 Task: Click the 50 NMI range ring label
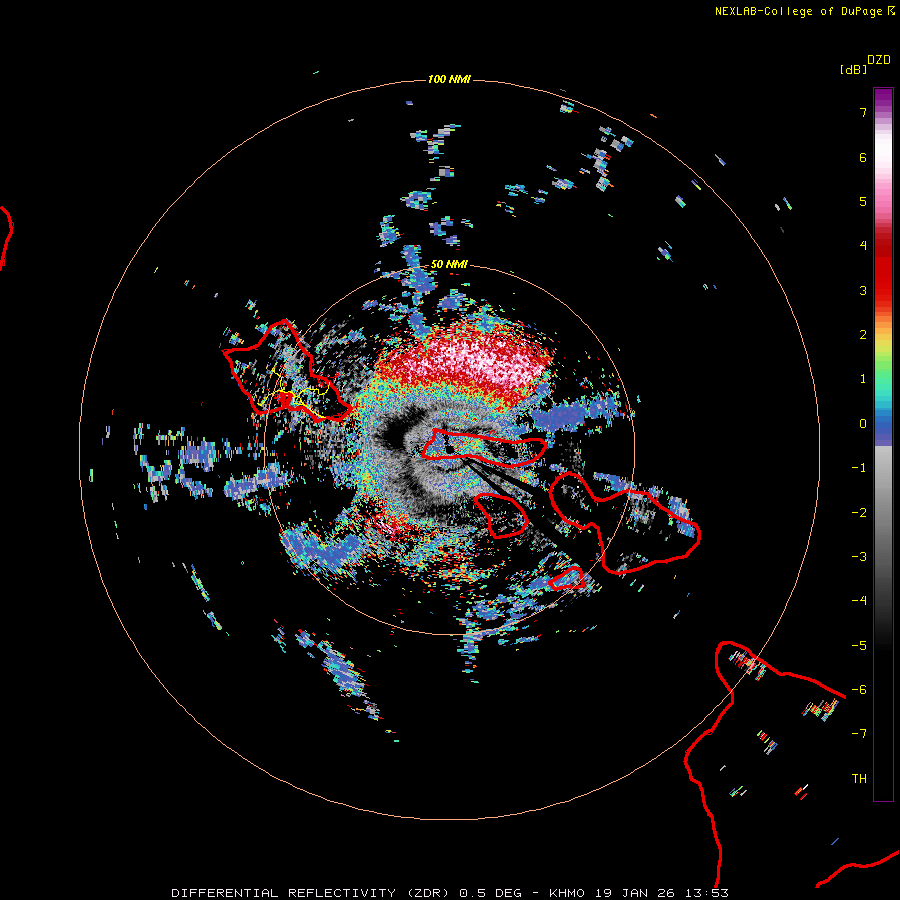[449, 264]
